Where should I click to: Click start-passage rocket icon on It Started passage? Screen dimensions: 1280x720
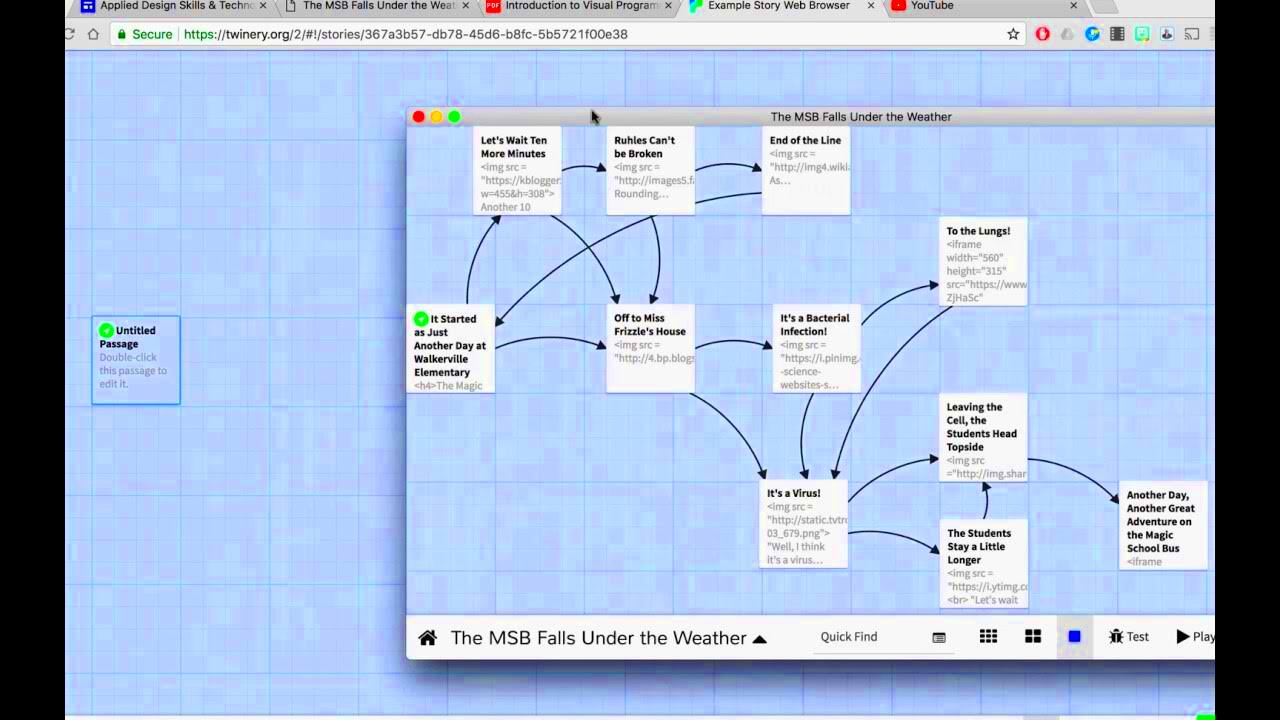tap(421, 319)
